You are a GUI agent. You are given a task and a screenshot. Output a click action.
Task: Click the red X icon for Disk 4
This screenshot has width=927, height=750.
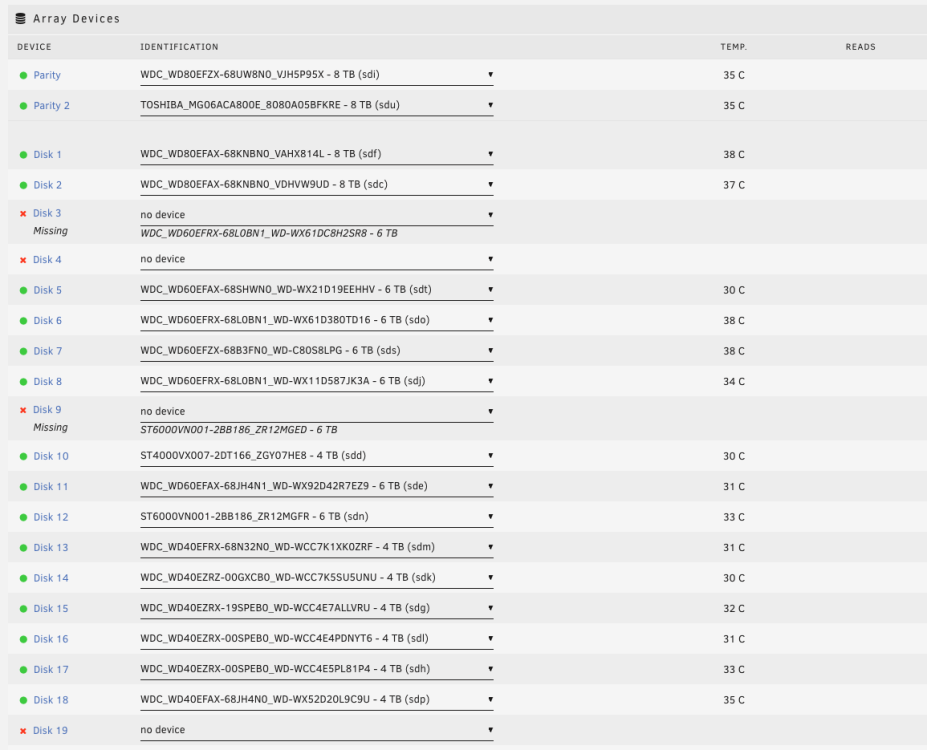click(23, 260)
